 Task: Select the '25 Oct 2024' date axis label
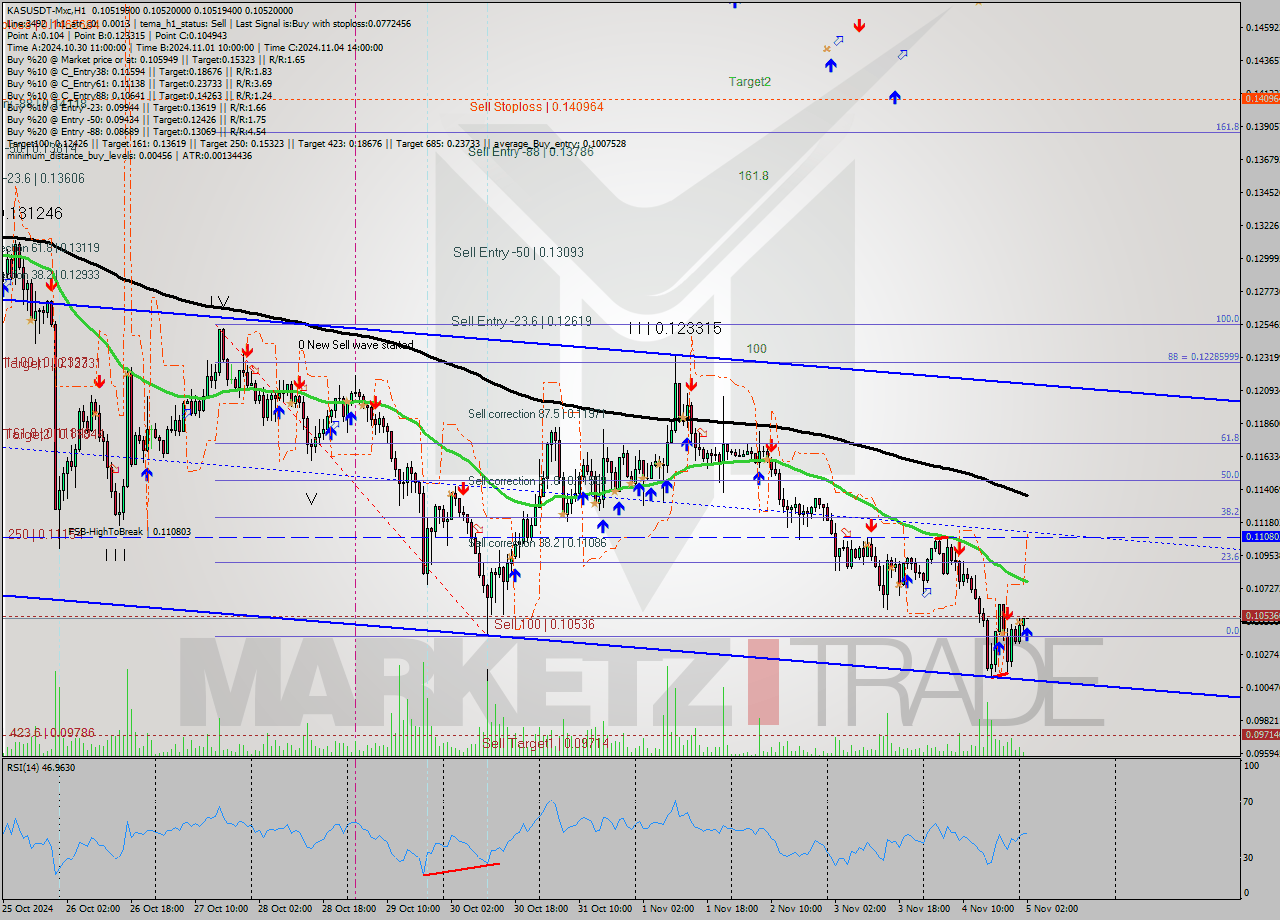pyautogui.click(x=30, y=909)
